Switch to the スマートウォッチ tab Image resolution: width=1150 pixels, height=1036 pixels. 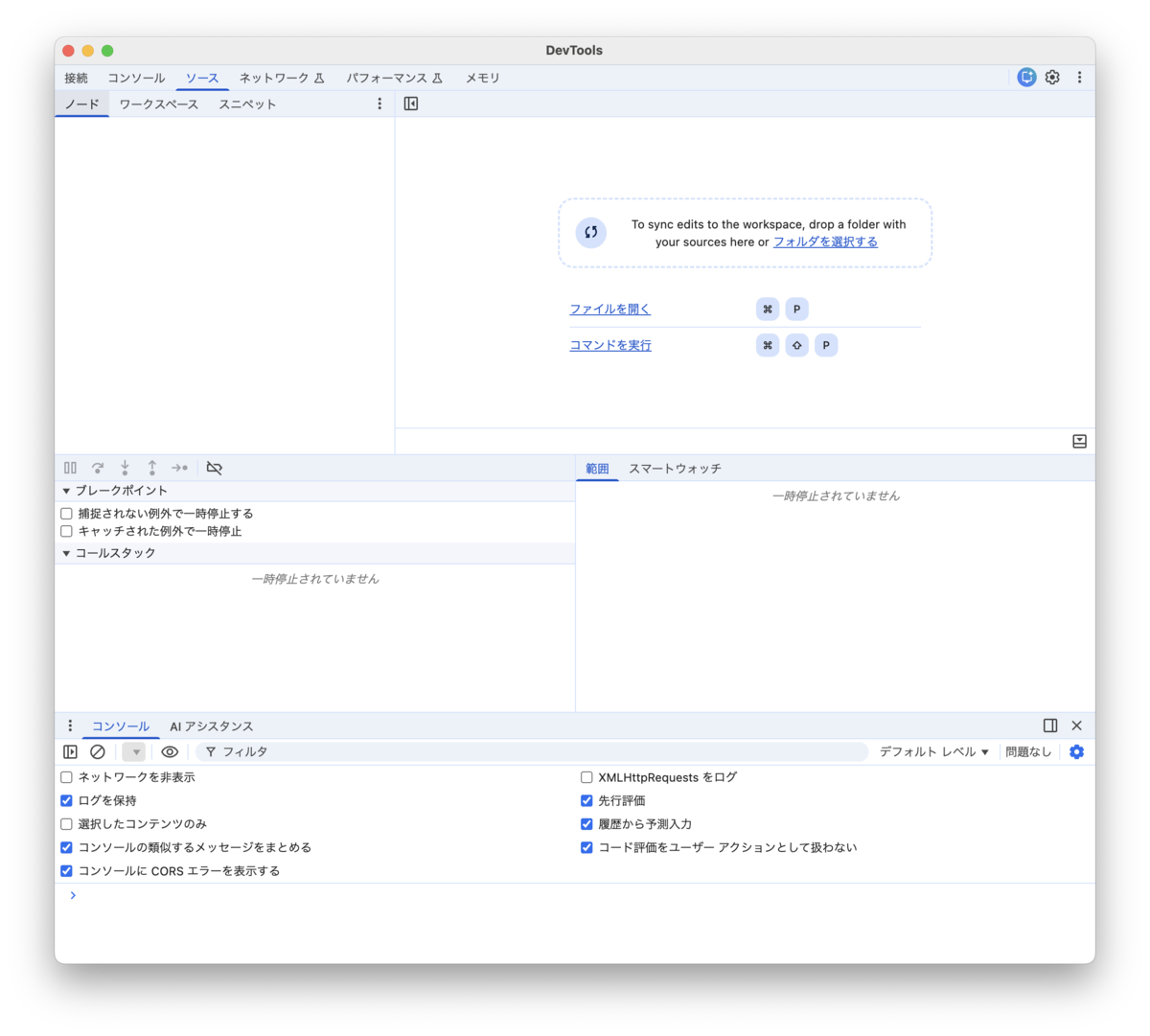tap(675, 469)
